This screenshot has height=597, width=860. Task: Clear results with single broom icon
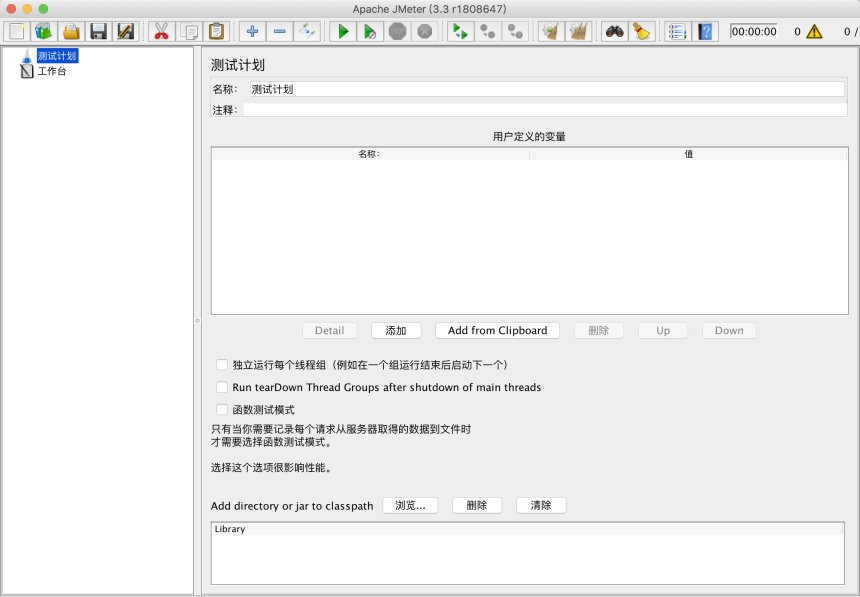click(551, 31)
